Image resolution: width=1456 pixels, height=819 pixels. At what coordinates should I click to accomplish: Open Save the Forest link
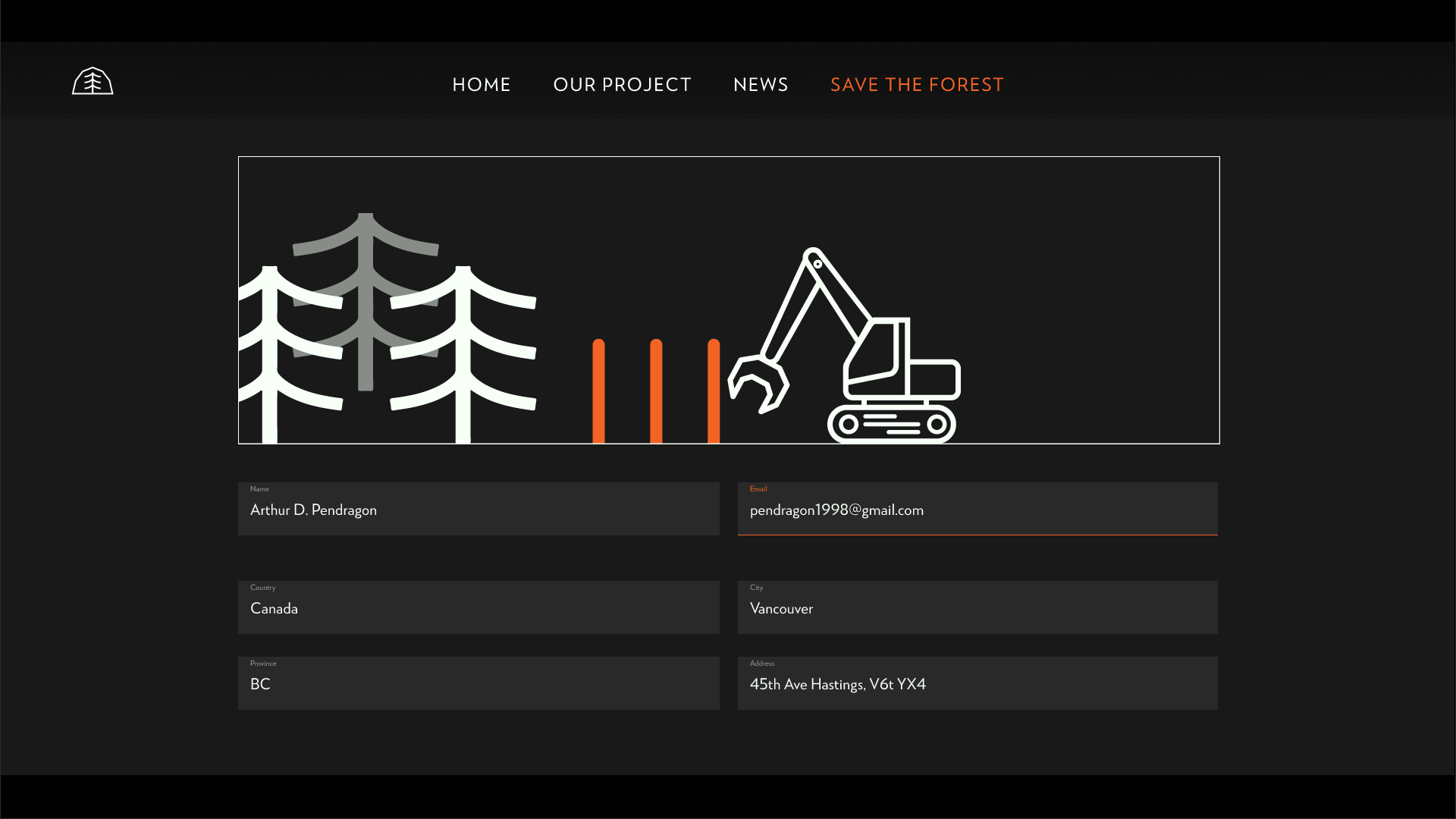click(917, 84)
